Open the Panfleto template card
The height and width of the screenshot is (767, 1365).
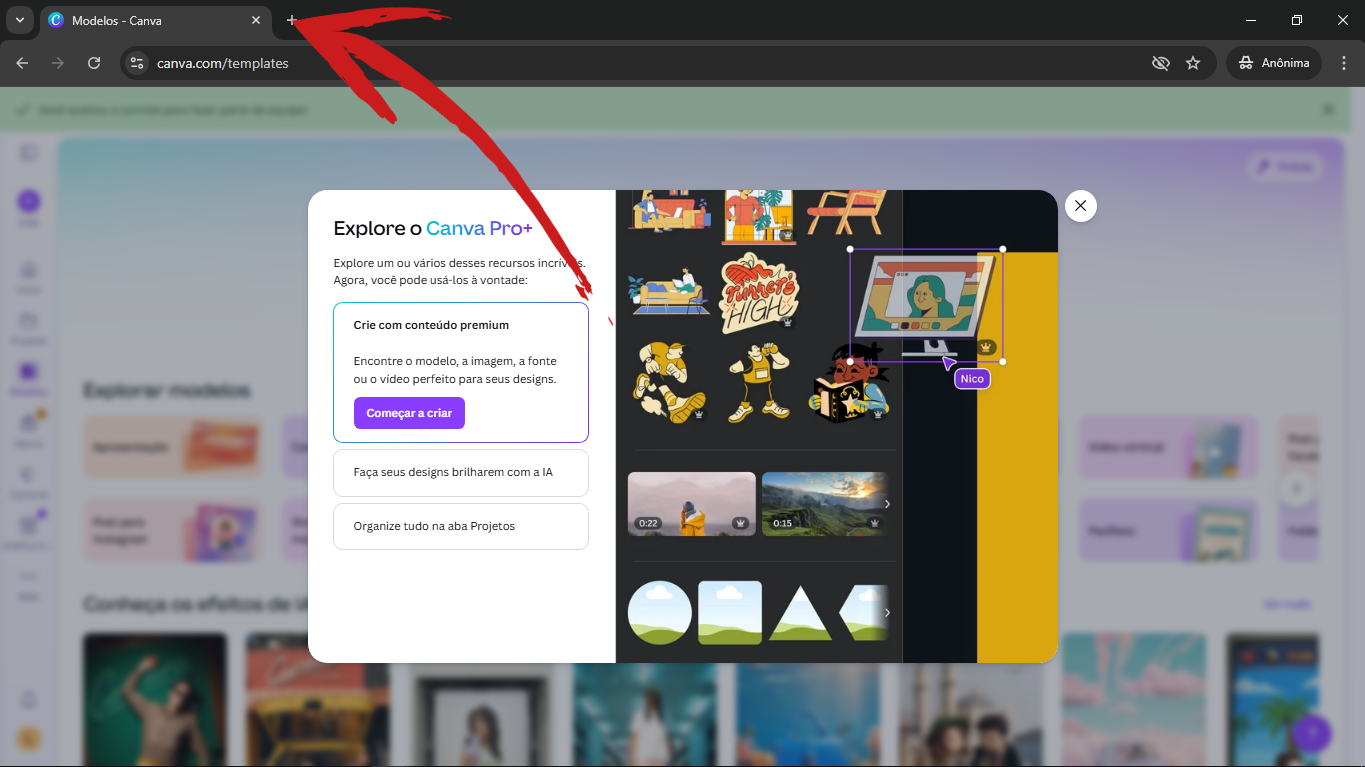1169,530
